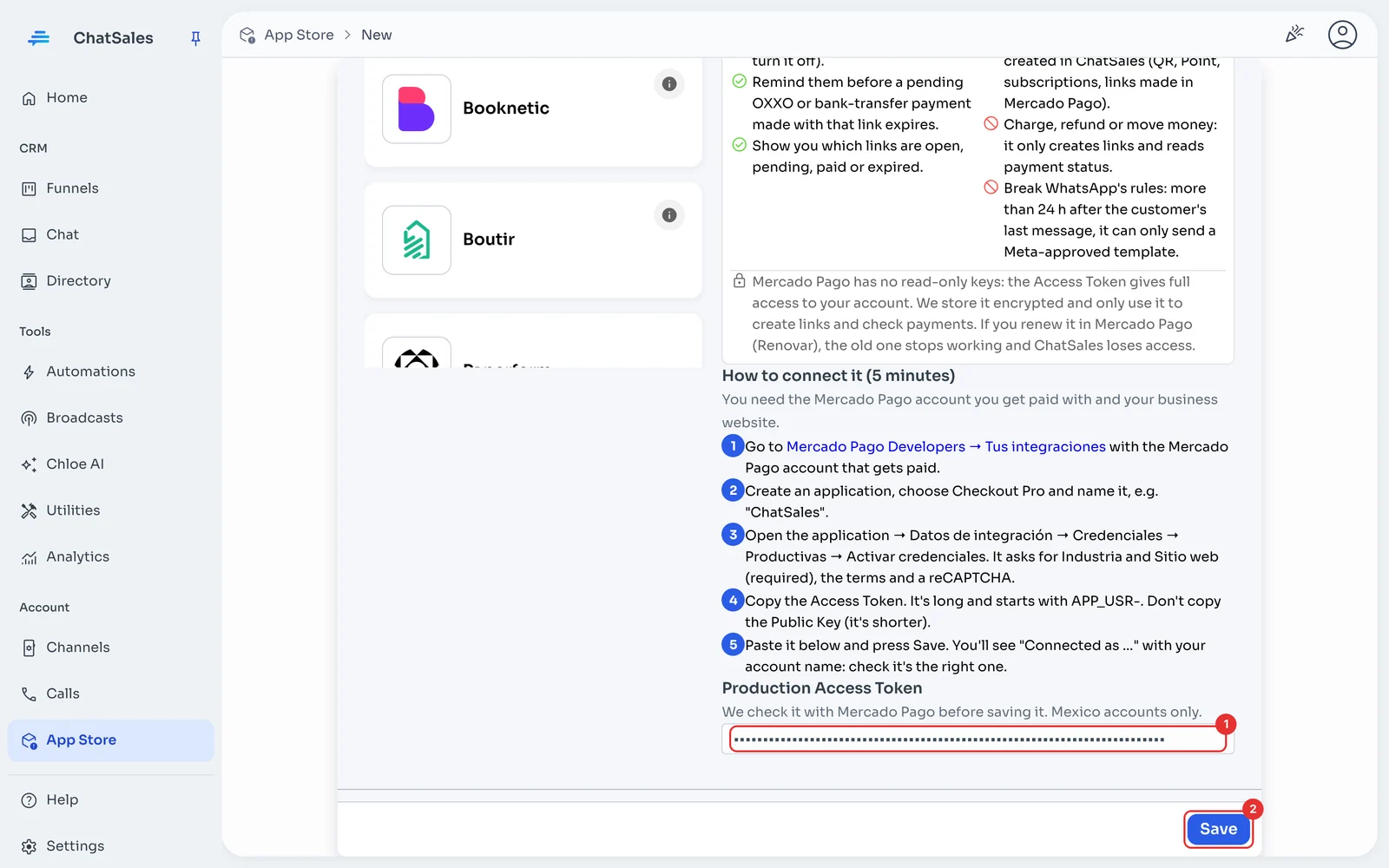Show info for the Booknetic app
This screenshot has height=868, width=1389.
[669, 84]
